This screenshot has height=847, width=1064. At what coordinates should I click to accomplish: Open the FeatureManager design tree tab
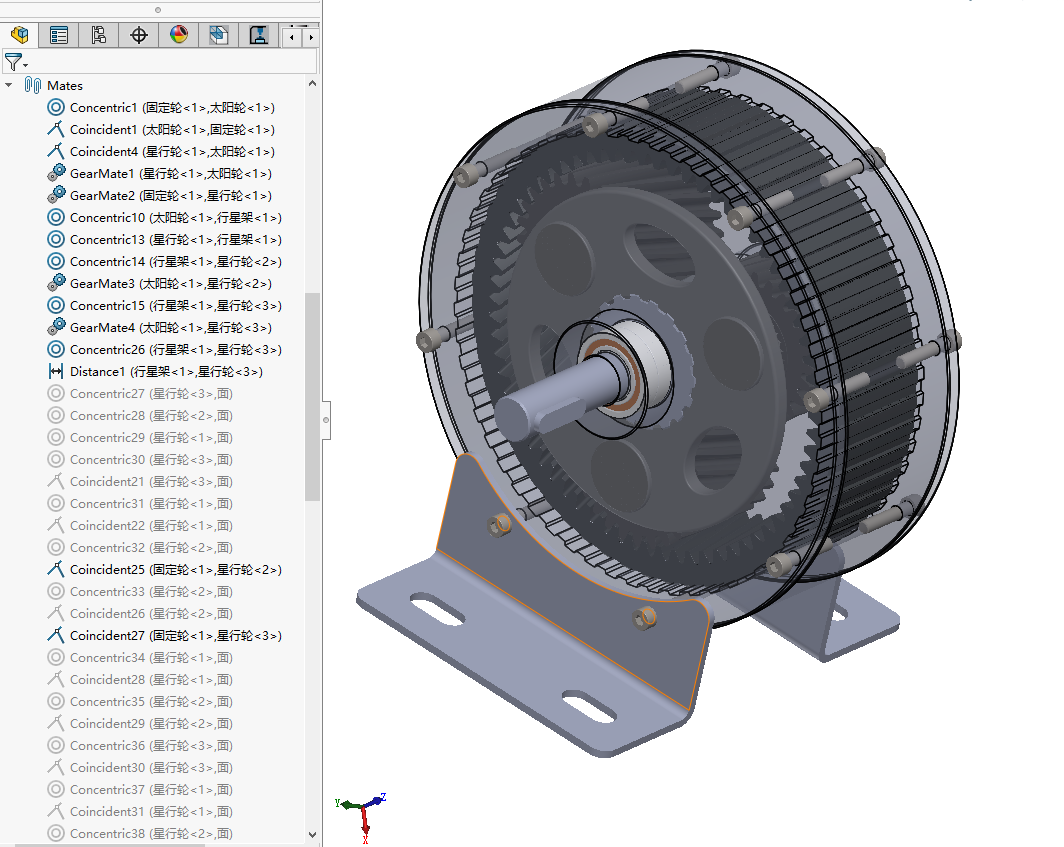coord(20,35)
